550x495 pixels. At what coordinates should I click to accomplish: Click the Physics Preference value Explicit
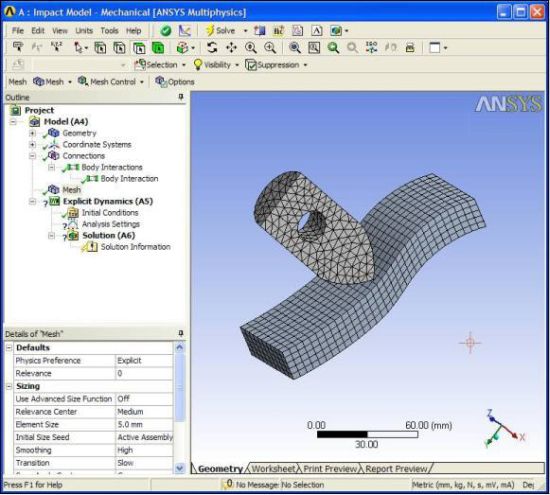144,361
